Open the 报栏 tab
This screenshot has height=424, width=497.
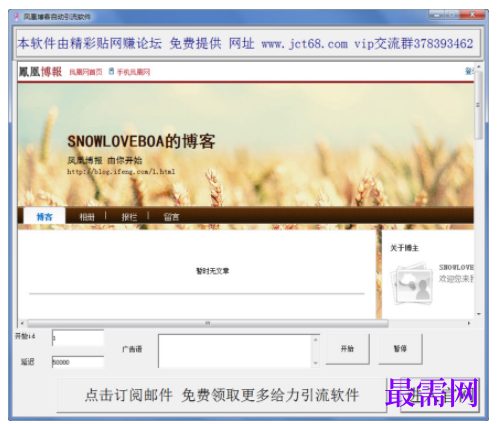point(129,217)
